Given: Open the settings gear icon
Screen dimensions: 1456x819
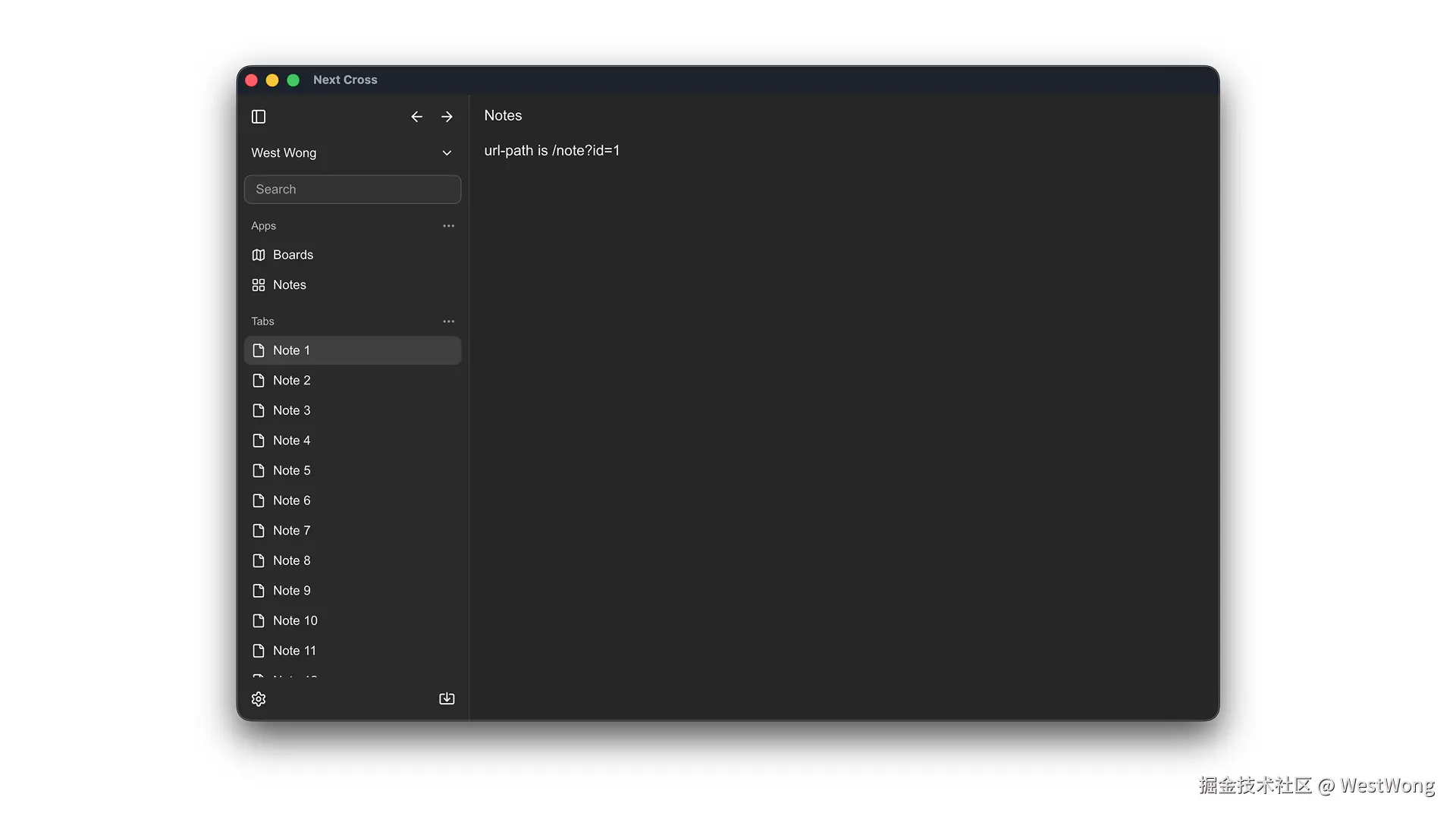Looking at the screenshot, I should coord(259,698).
